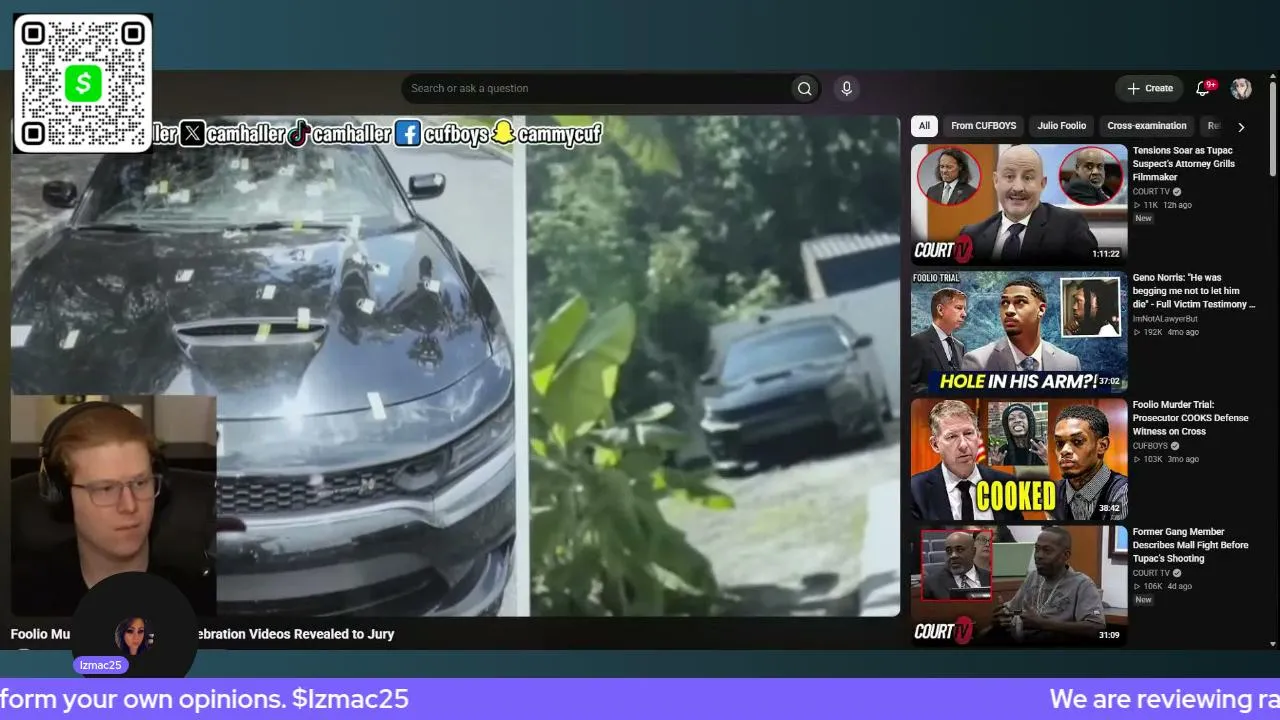Play the 'COOKED' Foolio trial thumbnail
The image size is (1280, 720).
[1019, 459]
